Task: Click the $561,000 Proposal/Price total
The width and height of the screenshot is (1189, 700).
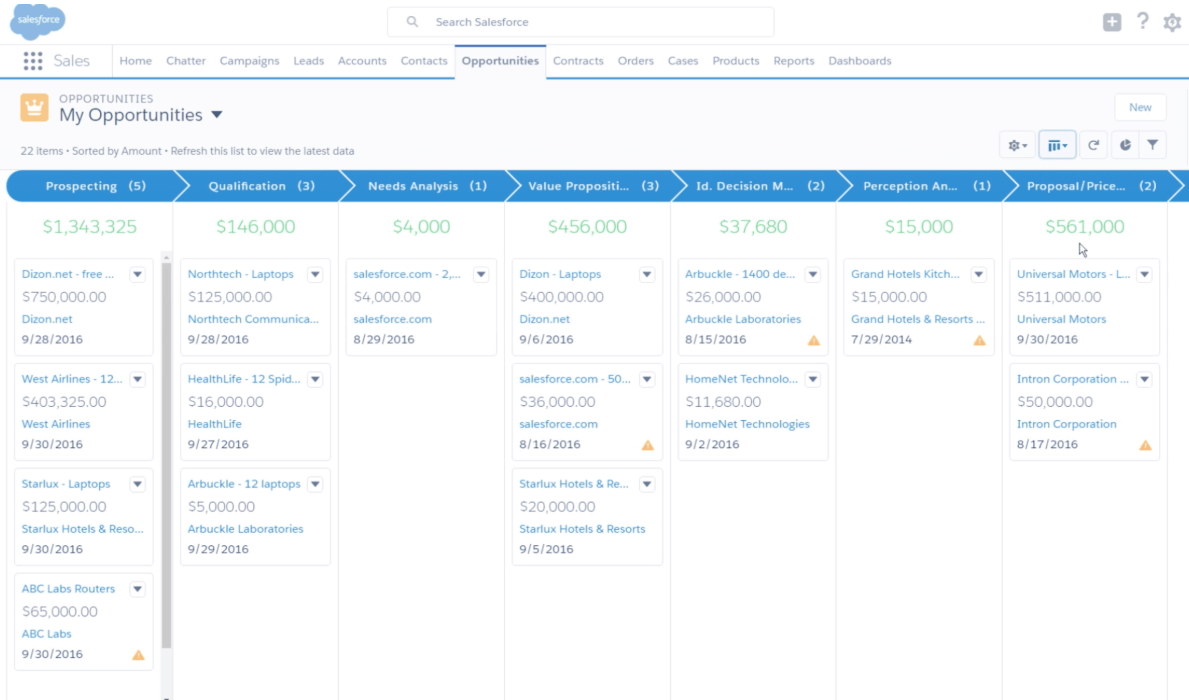Action: pos(1084,227)
